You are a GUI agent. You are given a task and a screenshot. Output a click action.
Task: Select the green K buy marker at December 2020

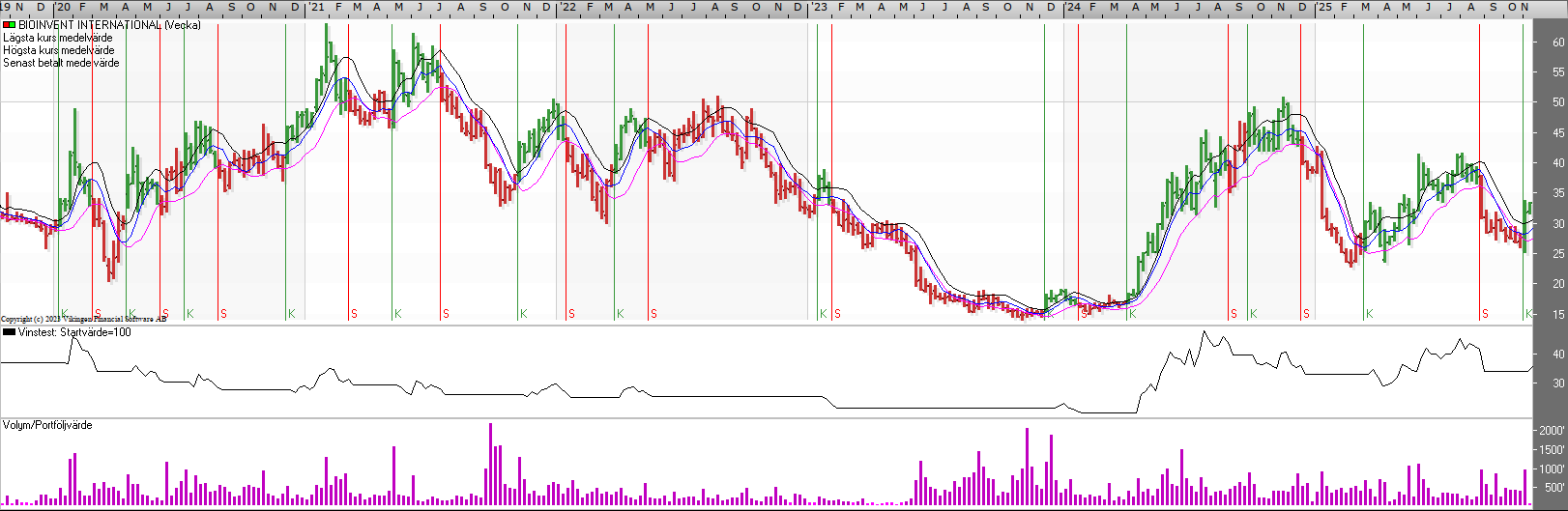(291, 314)
